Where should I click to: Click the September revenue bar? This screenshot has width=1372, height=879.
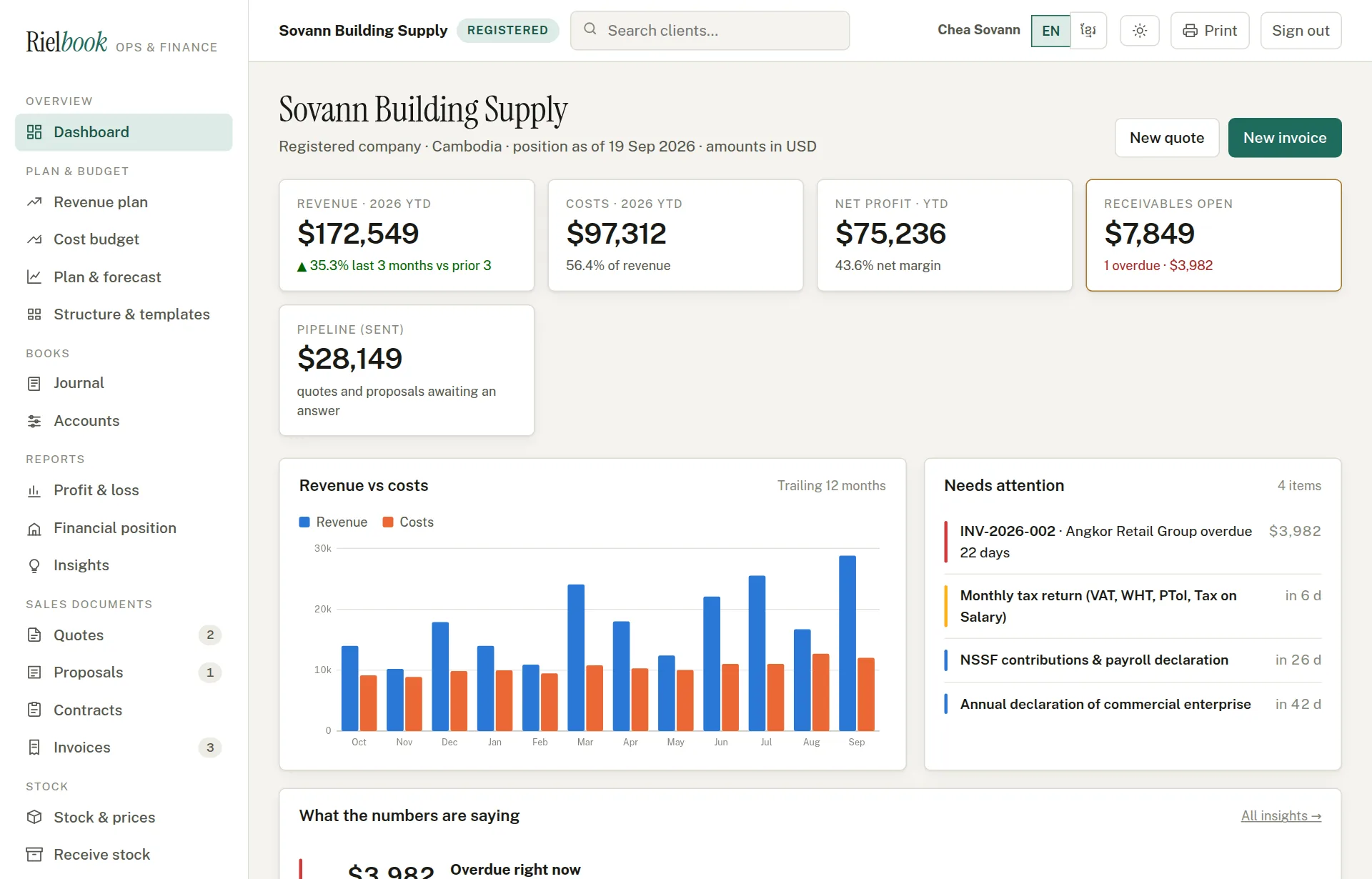(847, 643)
